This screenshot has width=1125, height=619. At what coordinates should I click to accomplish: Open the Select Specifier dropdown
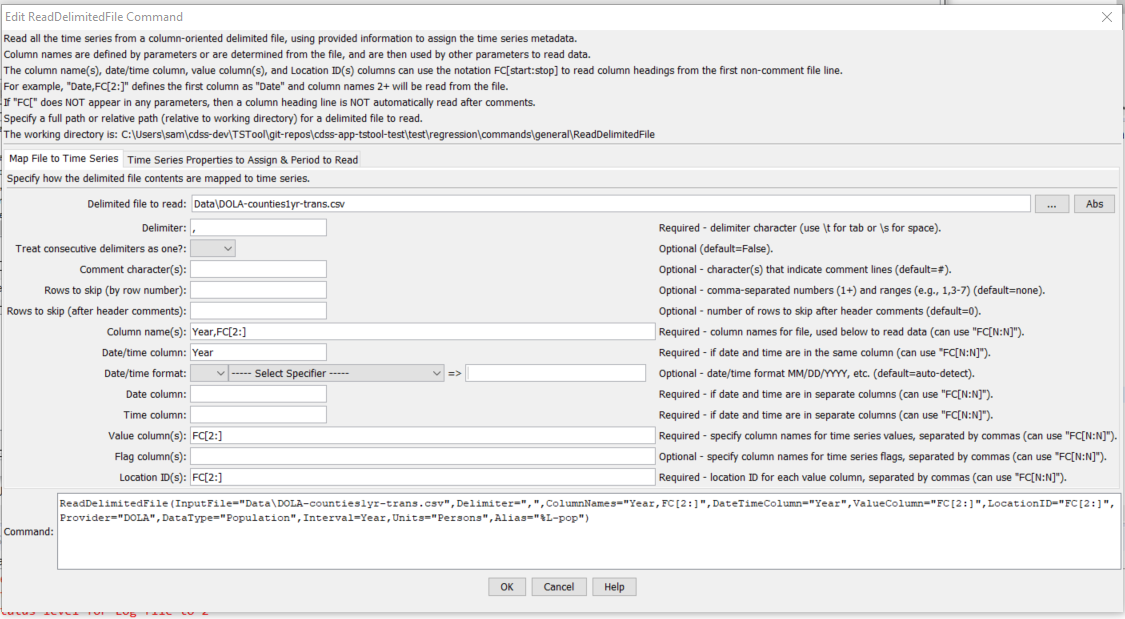336,373
